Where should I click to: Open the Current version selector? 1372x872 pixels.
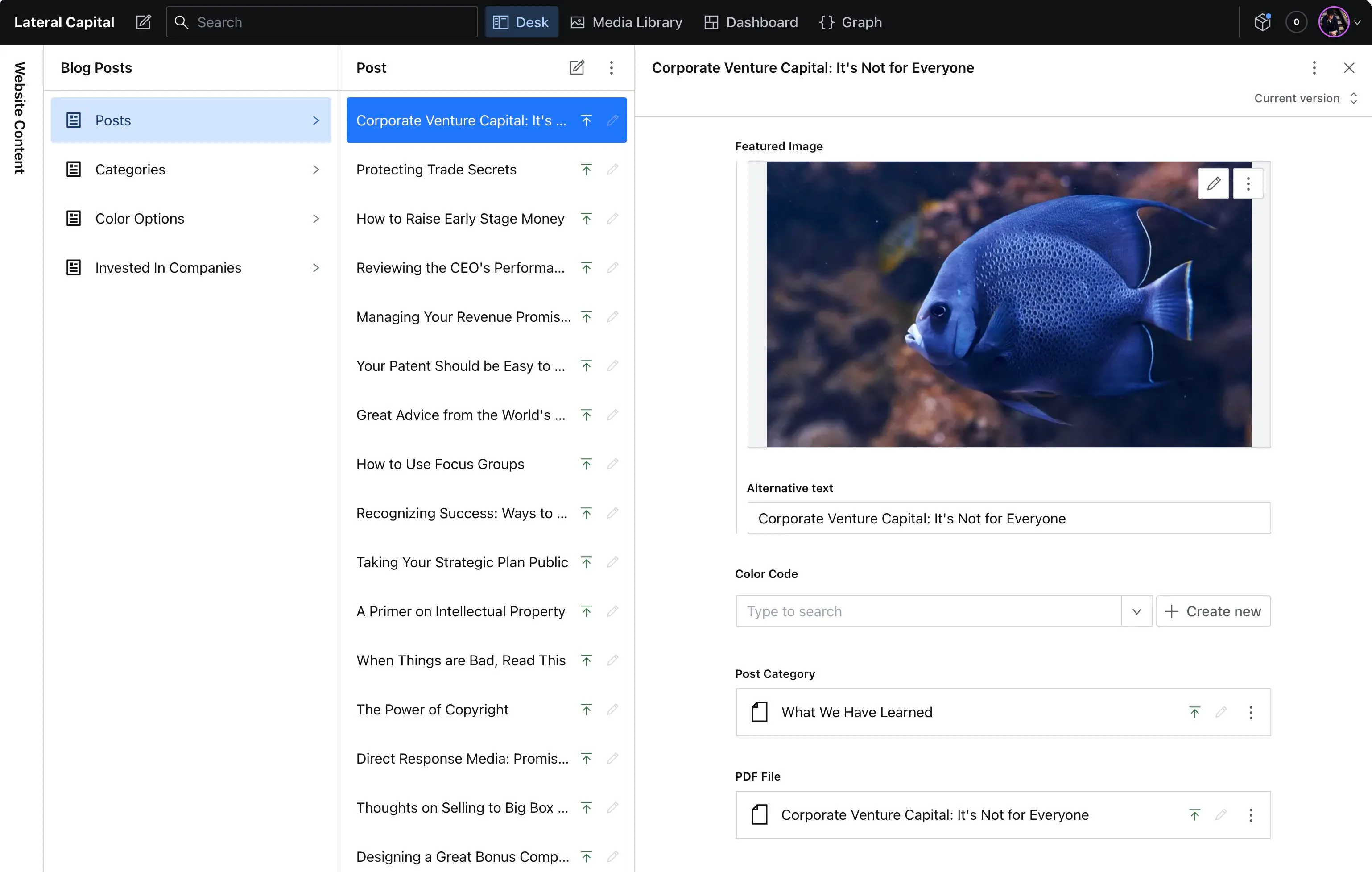click(1306, 98)
